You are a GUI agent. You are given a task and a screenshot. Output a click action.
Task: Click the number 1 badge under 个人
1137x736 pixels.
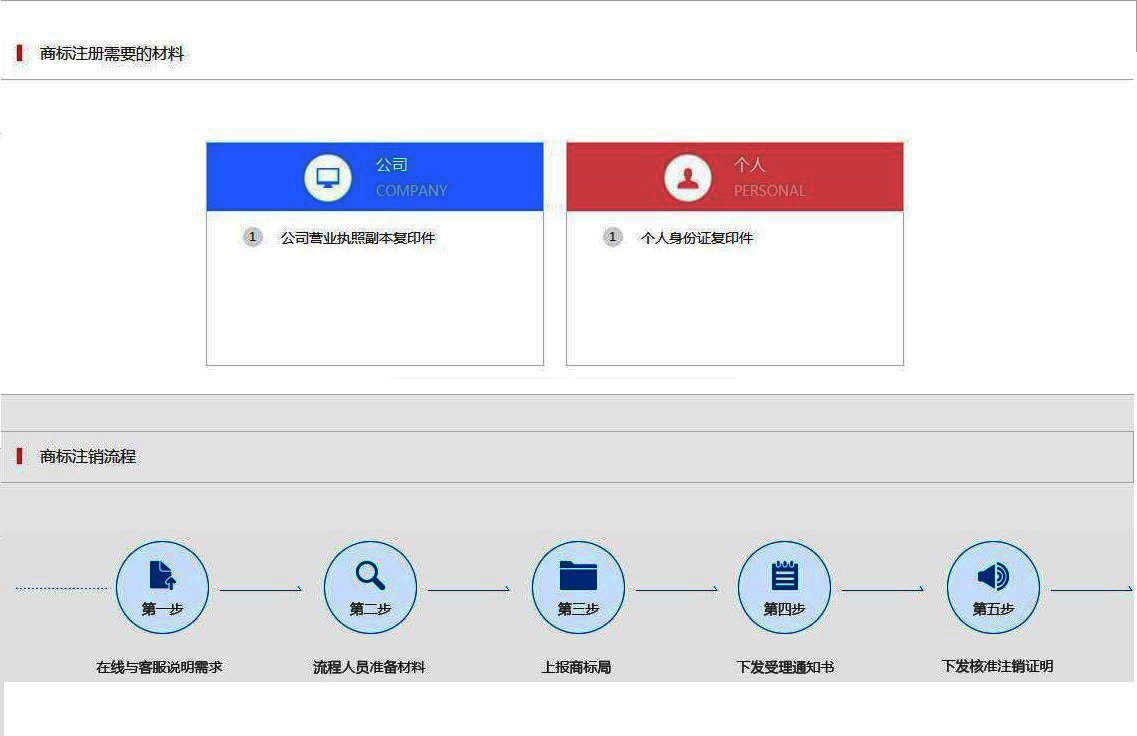click(613, 237)
